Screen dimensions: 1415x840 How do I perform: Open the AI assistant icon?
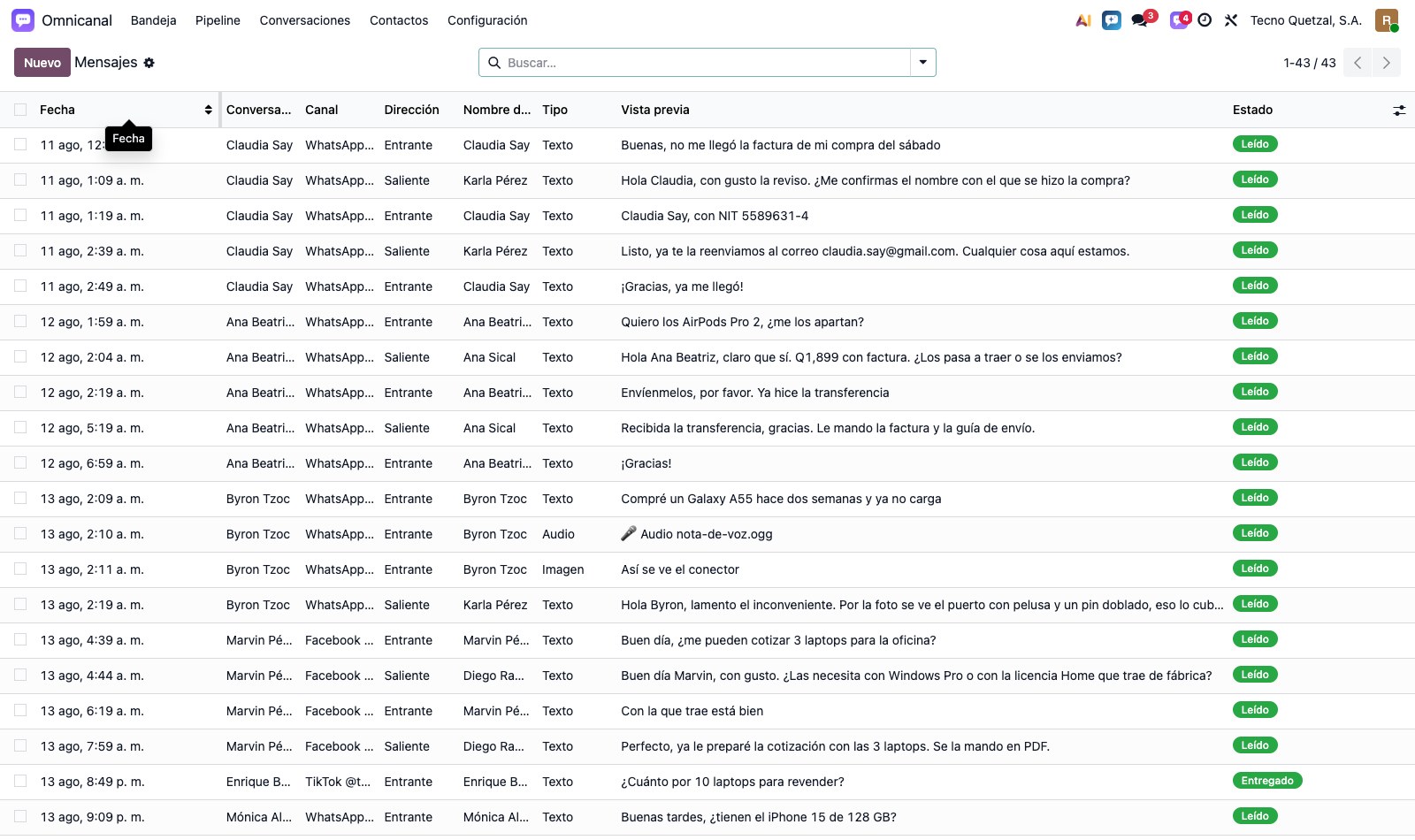point(1083,20)
